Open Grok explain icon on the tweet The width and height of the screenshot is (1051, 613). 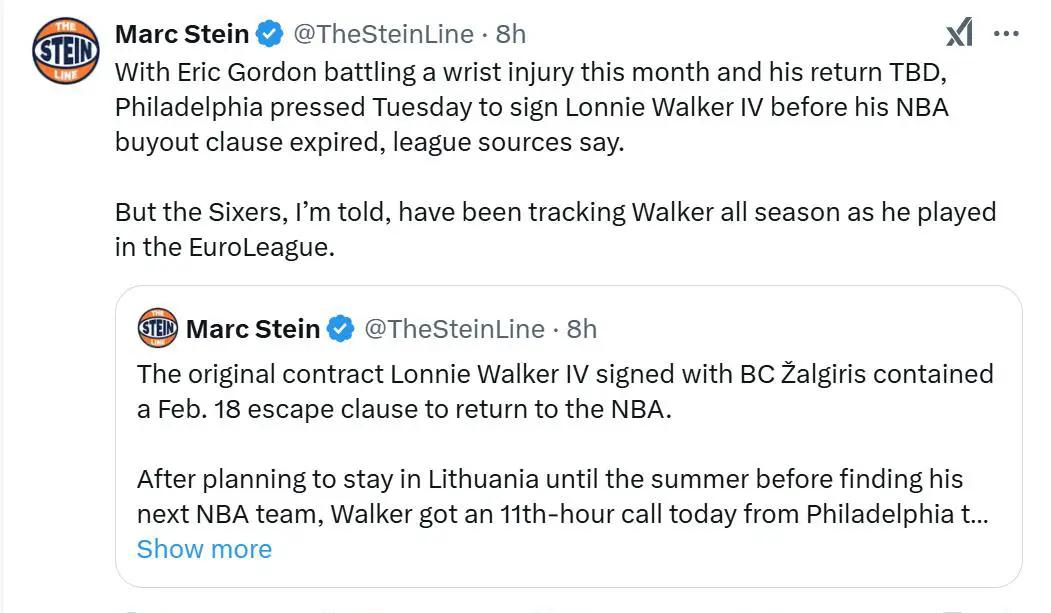click(959, 32)
